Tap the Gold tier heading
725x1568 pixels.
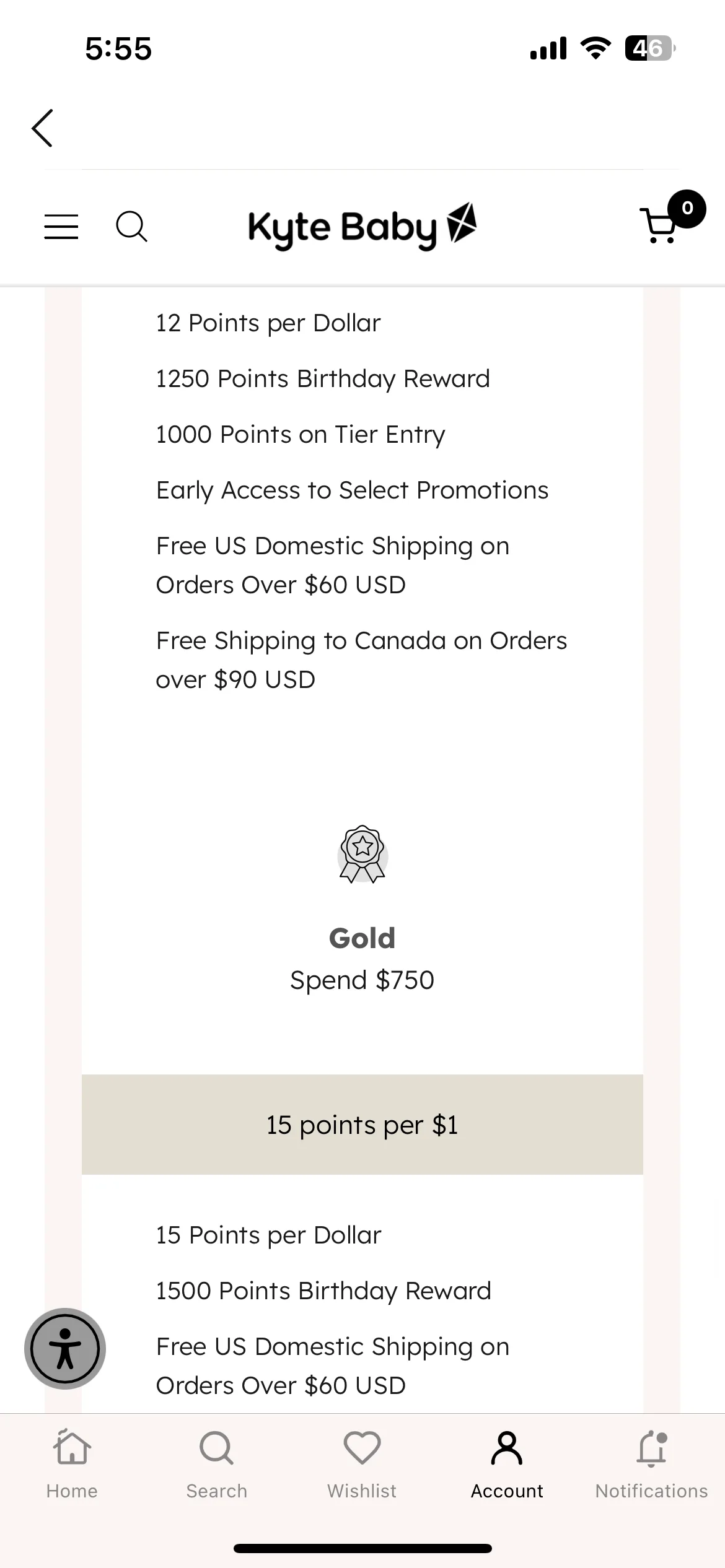(362, 938)
